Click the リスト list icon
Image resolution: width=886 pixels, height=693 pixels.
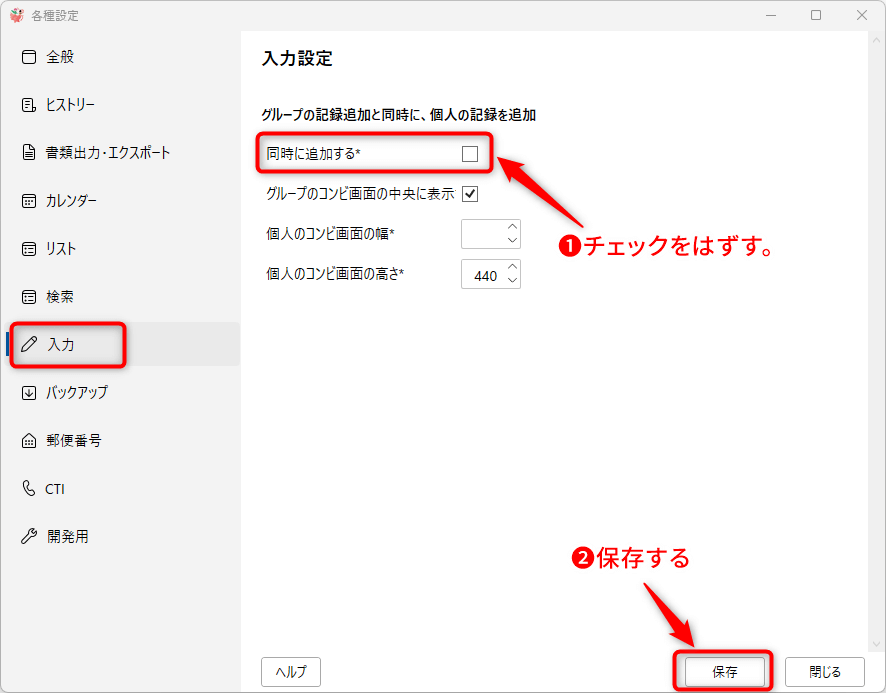point(29,249)
